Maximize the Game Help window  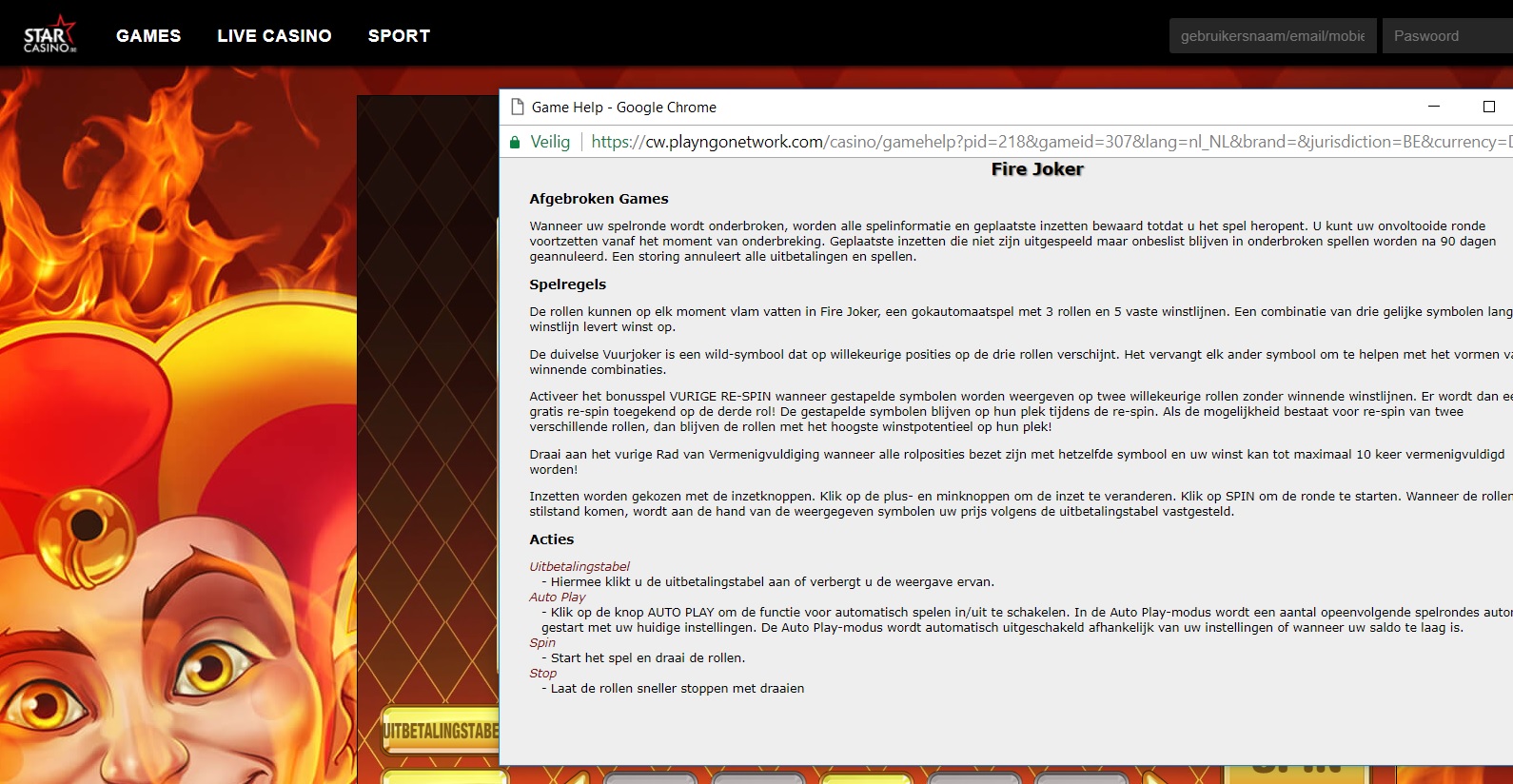(1489, 107)
